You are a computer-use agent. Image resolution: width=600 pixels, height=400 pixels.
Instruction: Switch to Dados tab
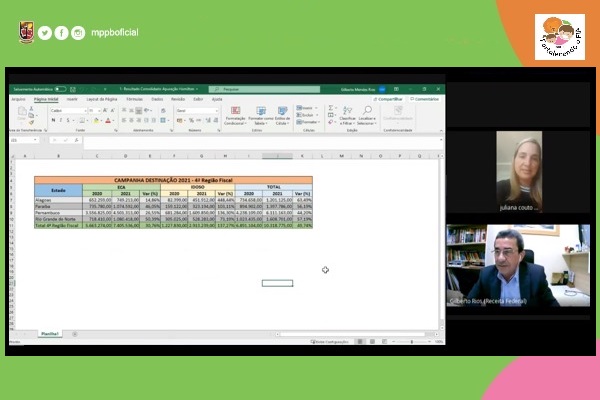157,99
